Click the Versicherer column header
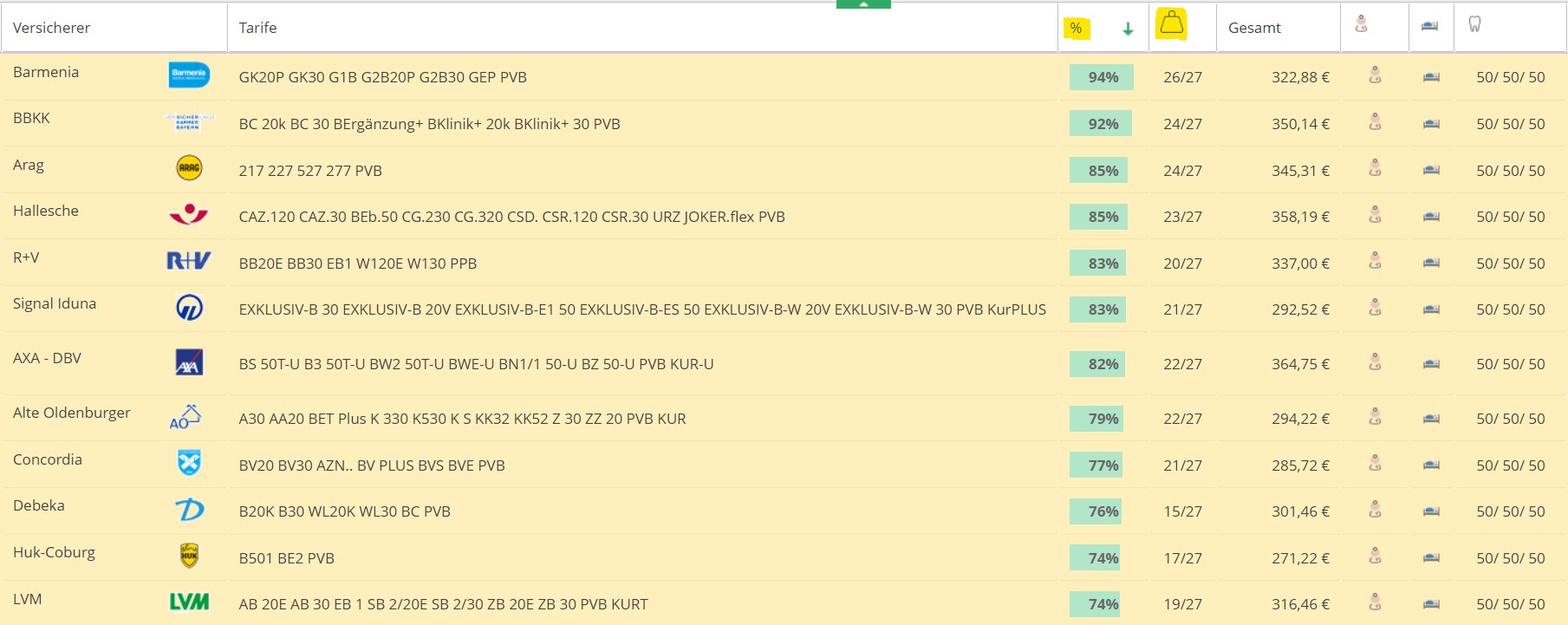1568x625 pixels. pos(51,28)
